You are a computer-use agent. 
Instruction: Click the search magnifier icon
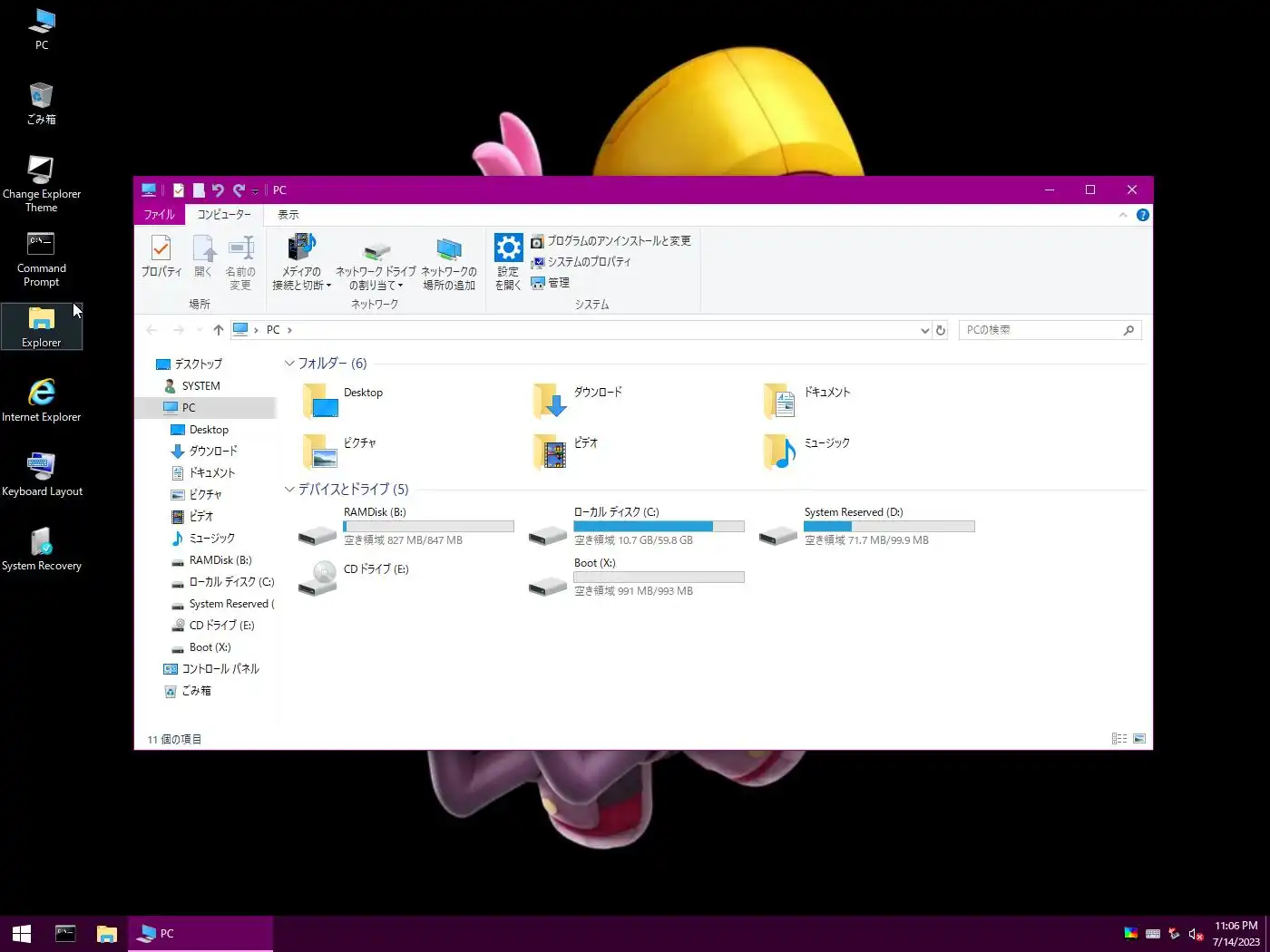point(1128,330)
